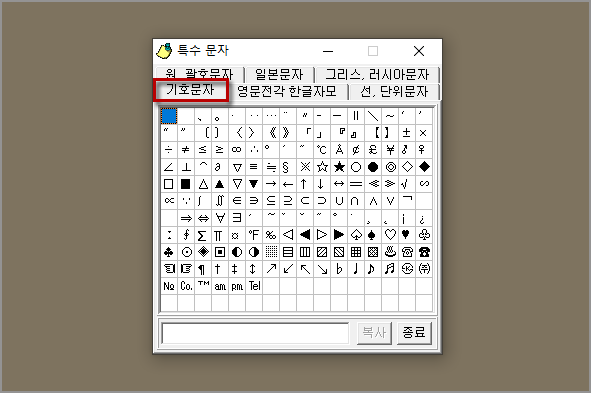The width and height of the screenshot is (591, 393).
Task: Pick the inverted question mark ¿ symbol
Action: point(424,218)
